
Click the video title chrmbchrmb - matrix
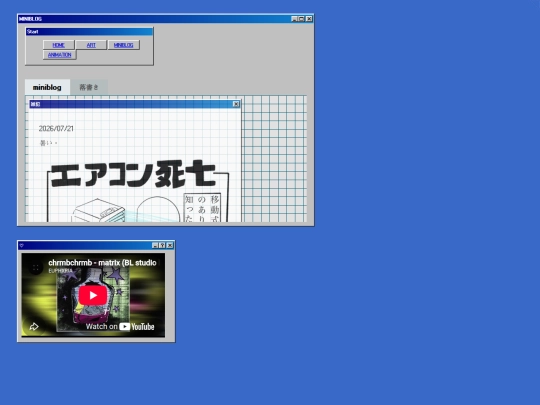tap(102, 263)
